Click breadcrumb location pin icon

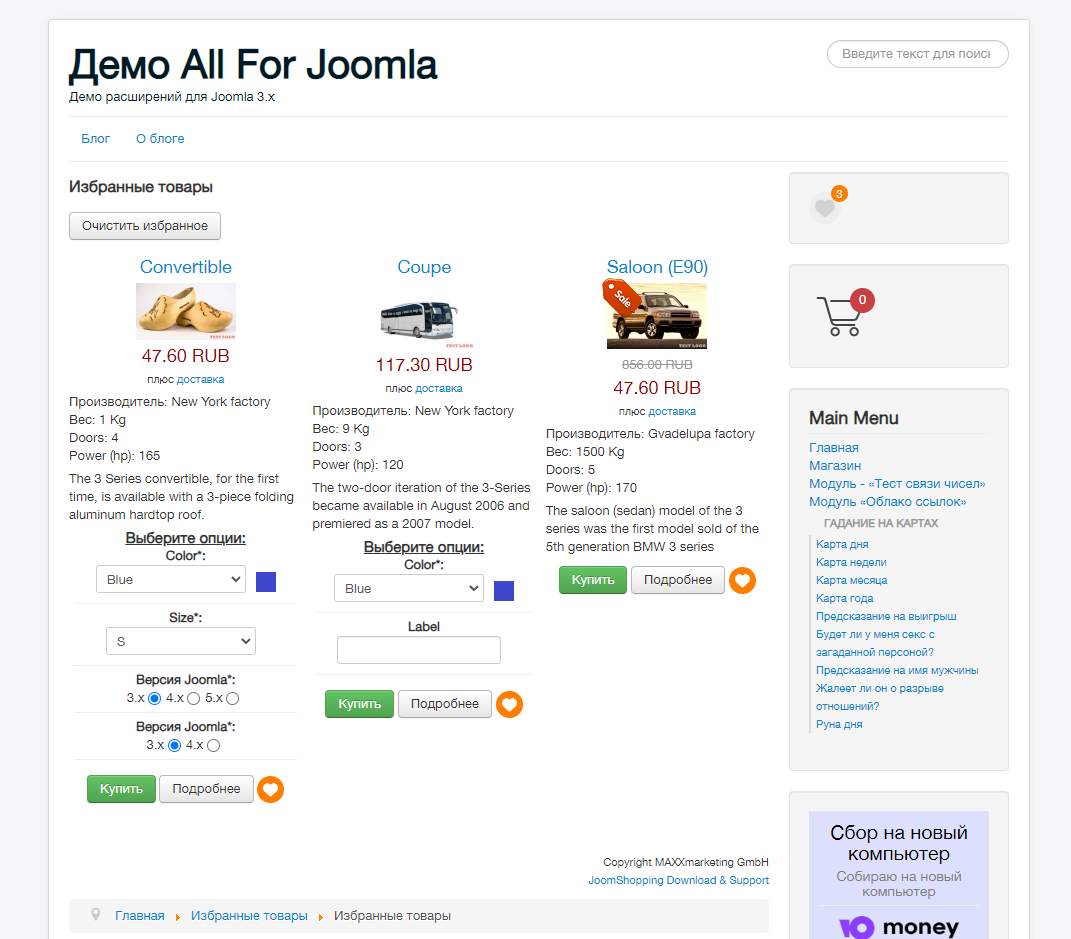(x=96, y=914)
